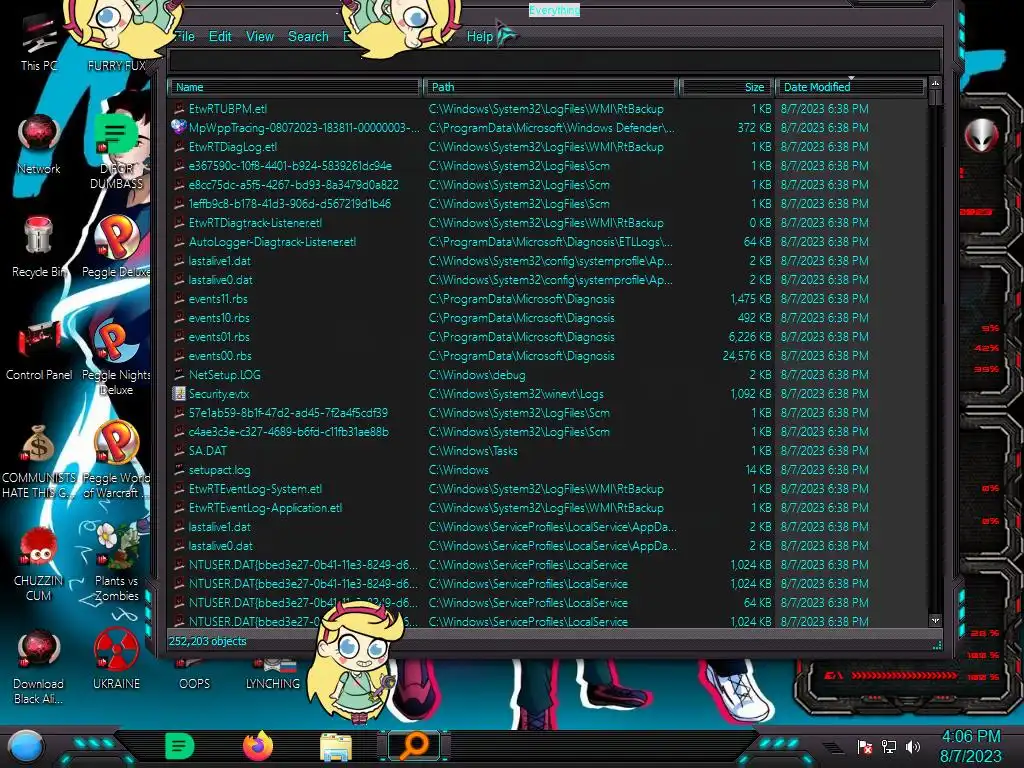This screenshot has height=768, width=1024.
Task: Select events11.rbs file name
Action: [218, 299]
